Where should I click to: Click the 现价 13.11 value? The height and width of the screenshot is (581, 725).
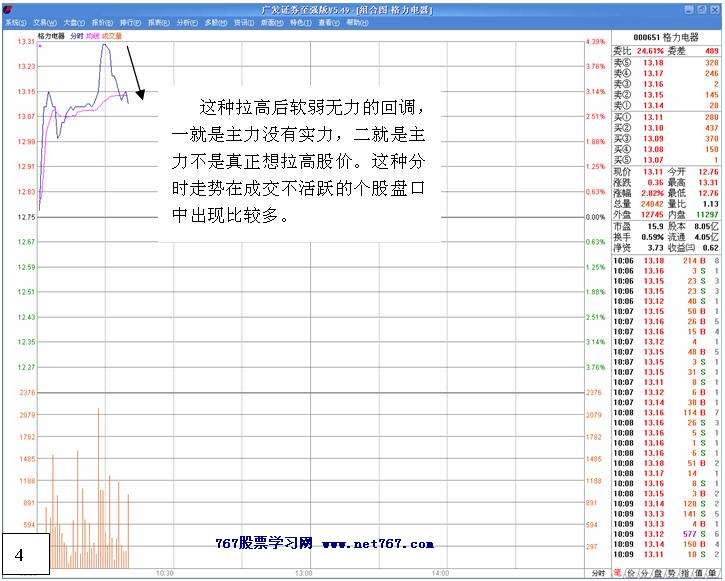click(653, 172)
